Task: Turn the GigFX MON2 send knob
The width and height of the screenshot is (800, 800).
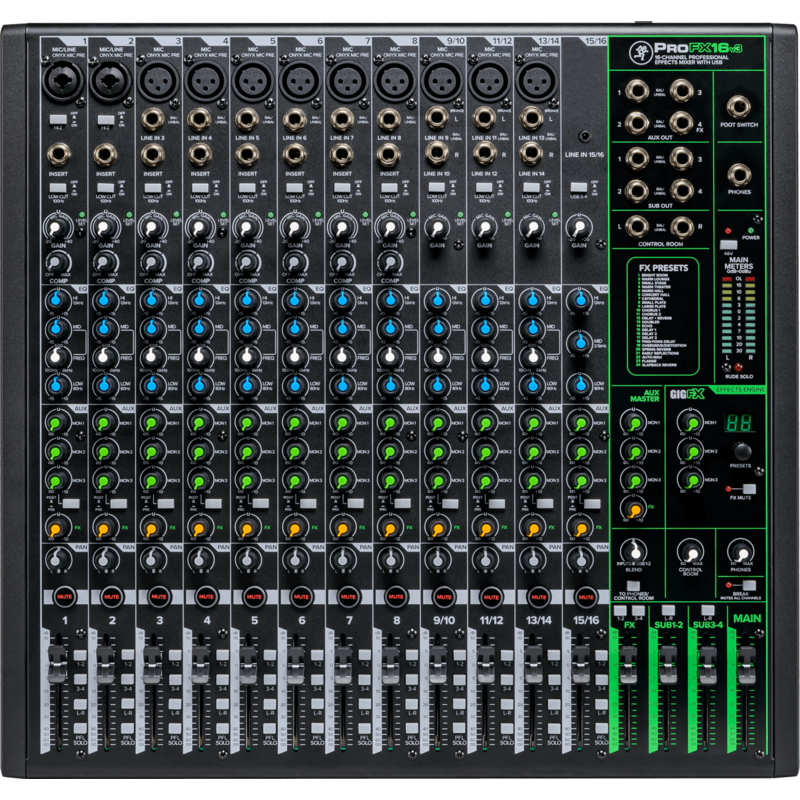Action: click(689, 451)
